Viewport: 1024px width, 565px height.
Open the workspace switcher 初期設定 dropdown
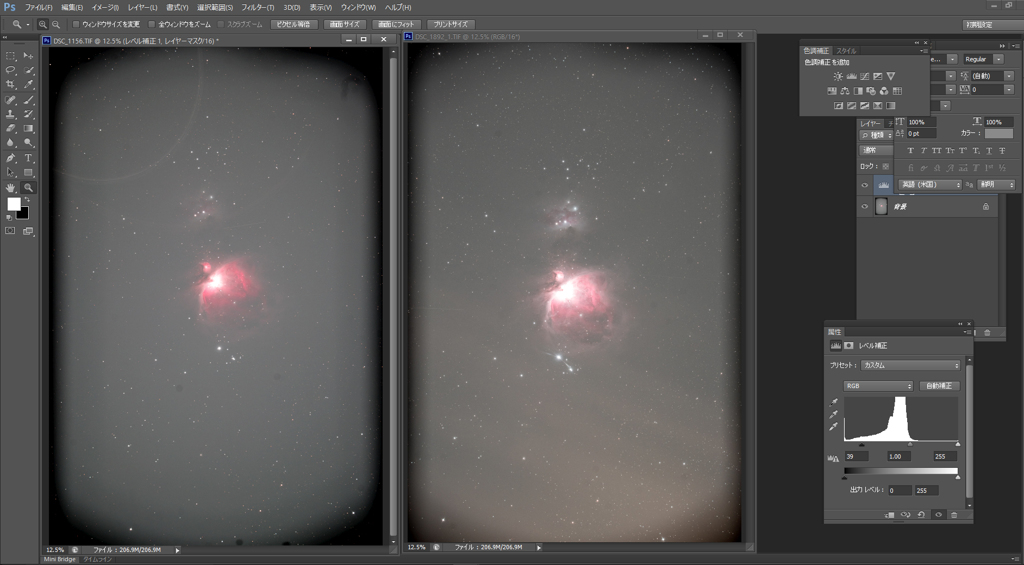[x=991, y=24]
